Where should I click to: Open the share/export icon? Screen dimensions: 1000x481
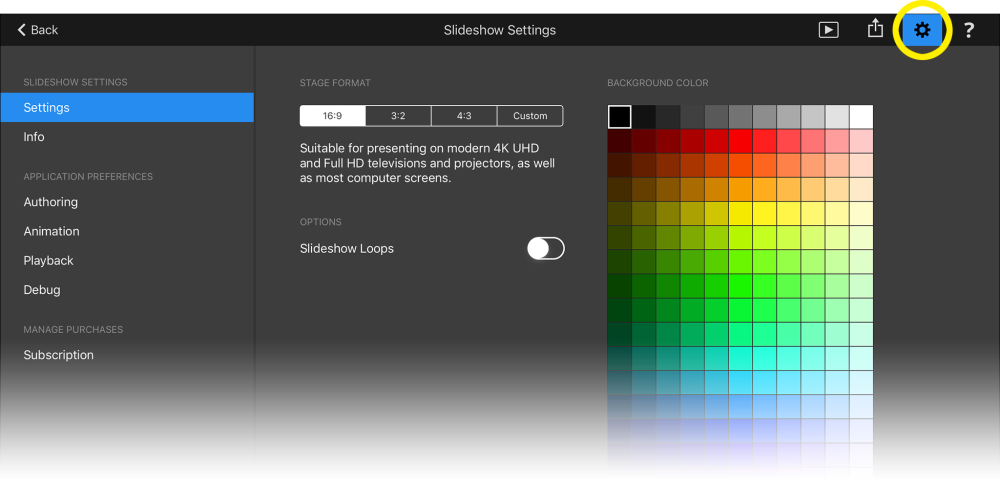(x=875, y=29)
